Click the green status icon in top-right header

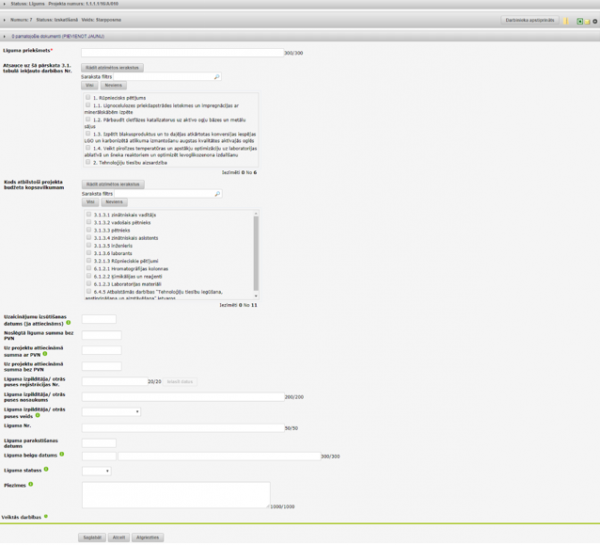pyautogui.click(x=580, y=21)
